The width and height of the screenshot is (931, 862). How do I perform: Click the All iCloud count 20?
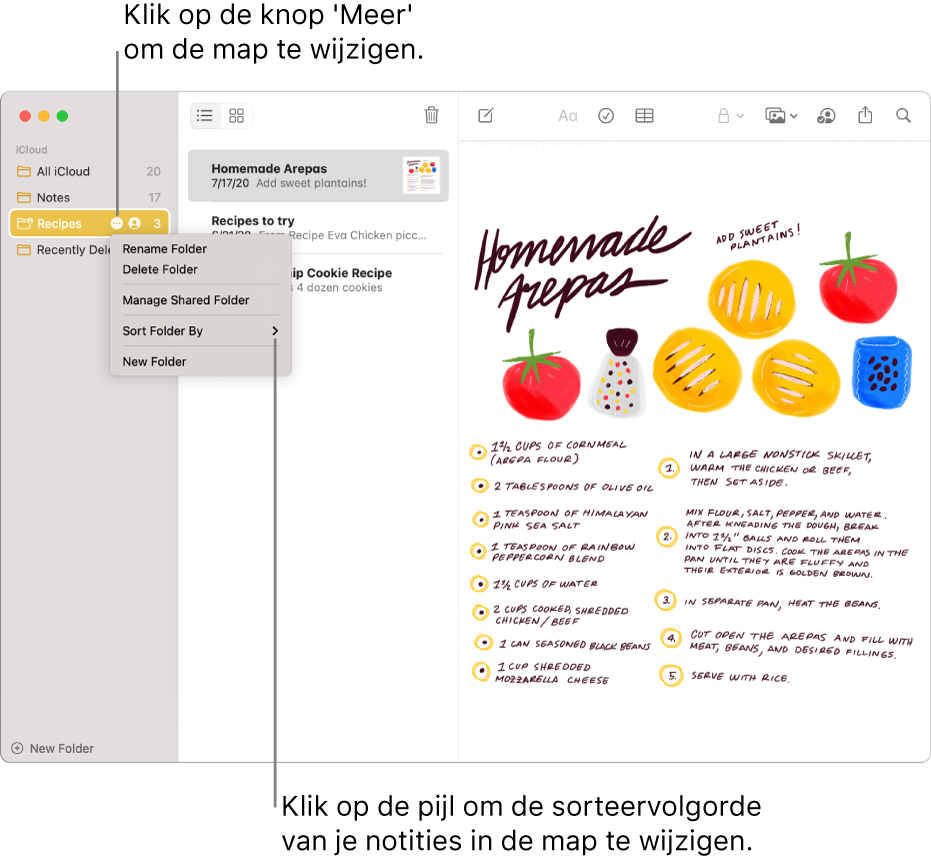(x=154, y=172)
